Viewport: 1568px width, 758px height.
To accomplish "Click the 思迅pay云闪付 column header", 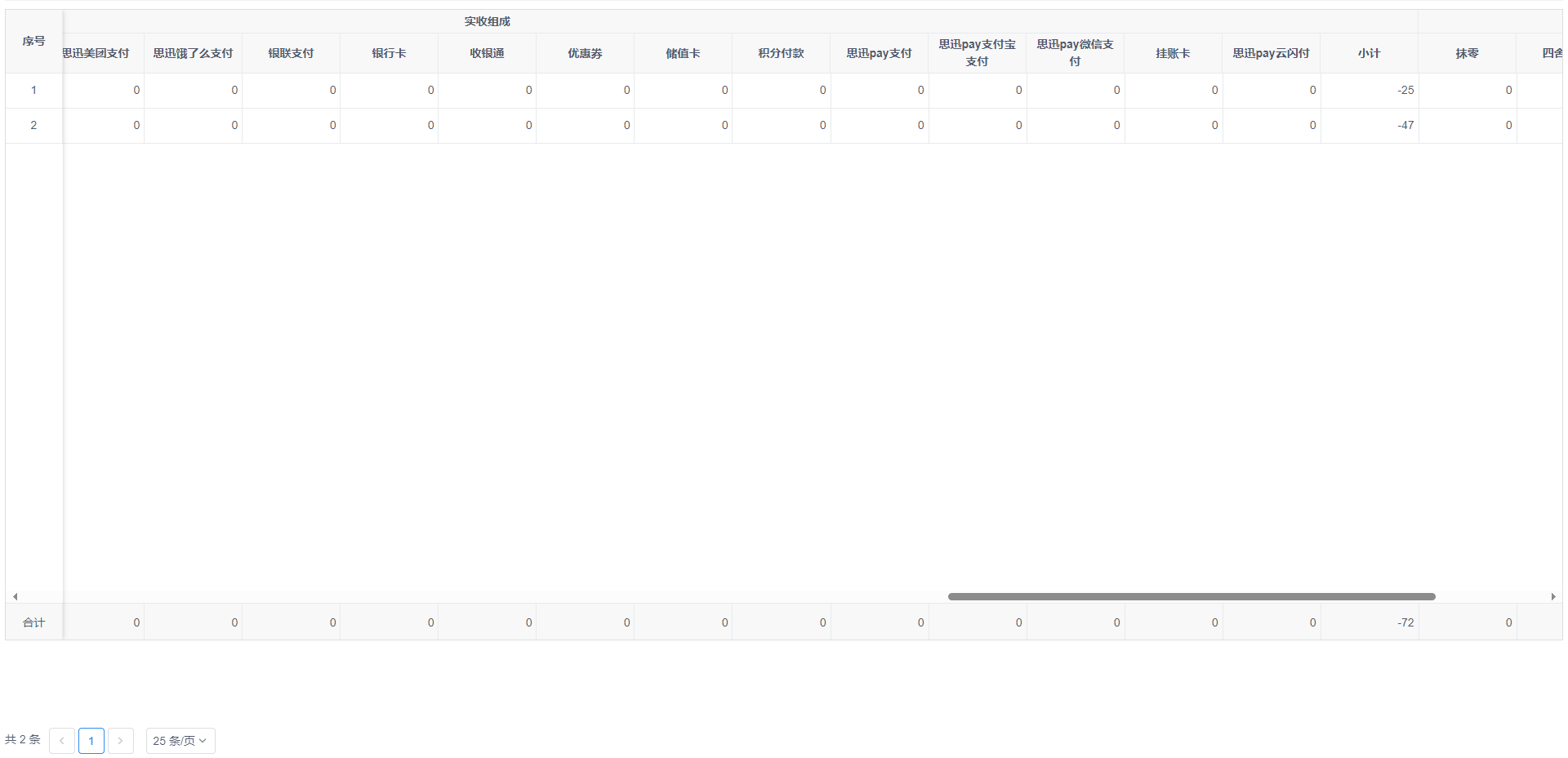I will (x=1272, y=53).
